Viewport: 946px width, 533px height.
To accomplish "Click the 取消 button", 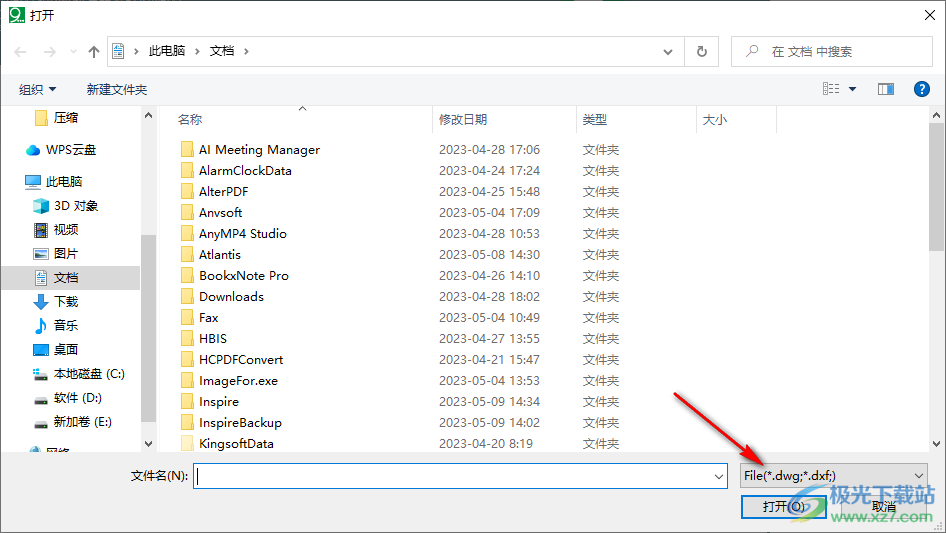I will coord(883,507).
